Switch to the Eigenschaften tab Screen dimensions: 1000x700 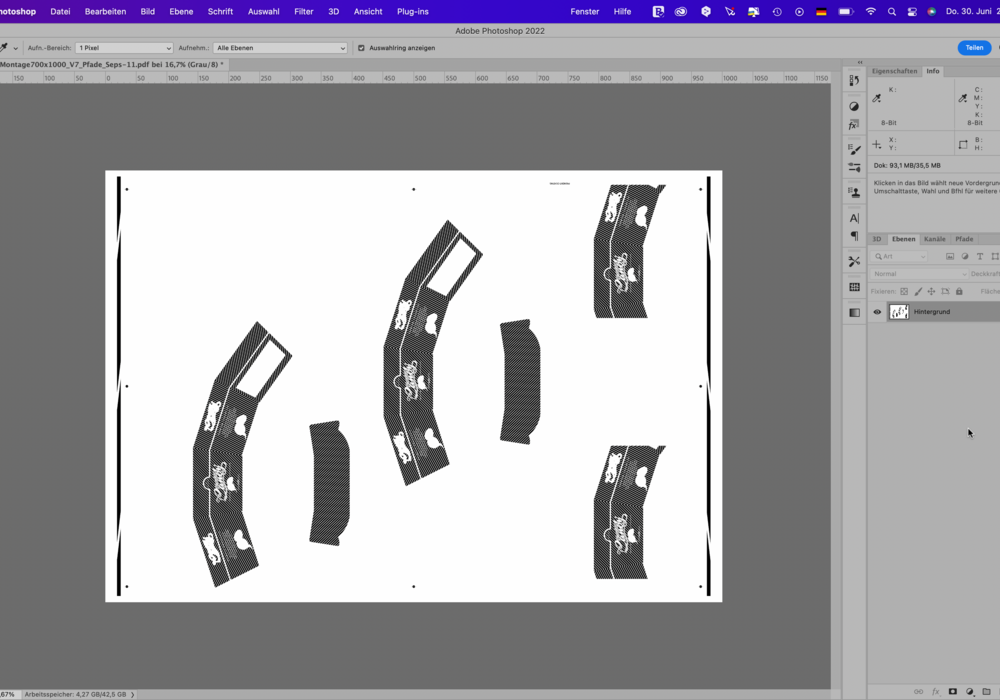click(x=895, y=71)
